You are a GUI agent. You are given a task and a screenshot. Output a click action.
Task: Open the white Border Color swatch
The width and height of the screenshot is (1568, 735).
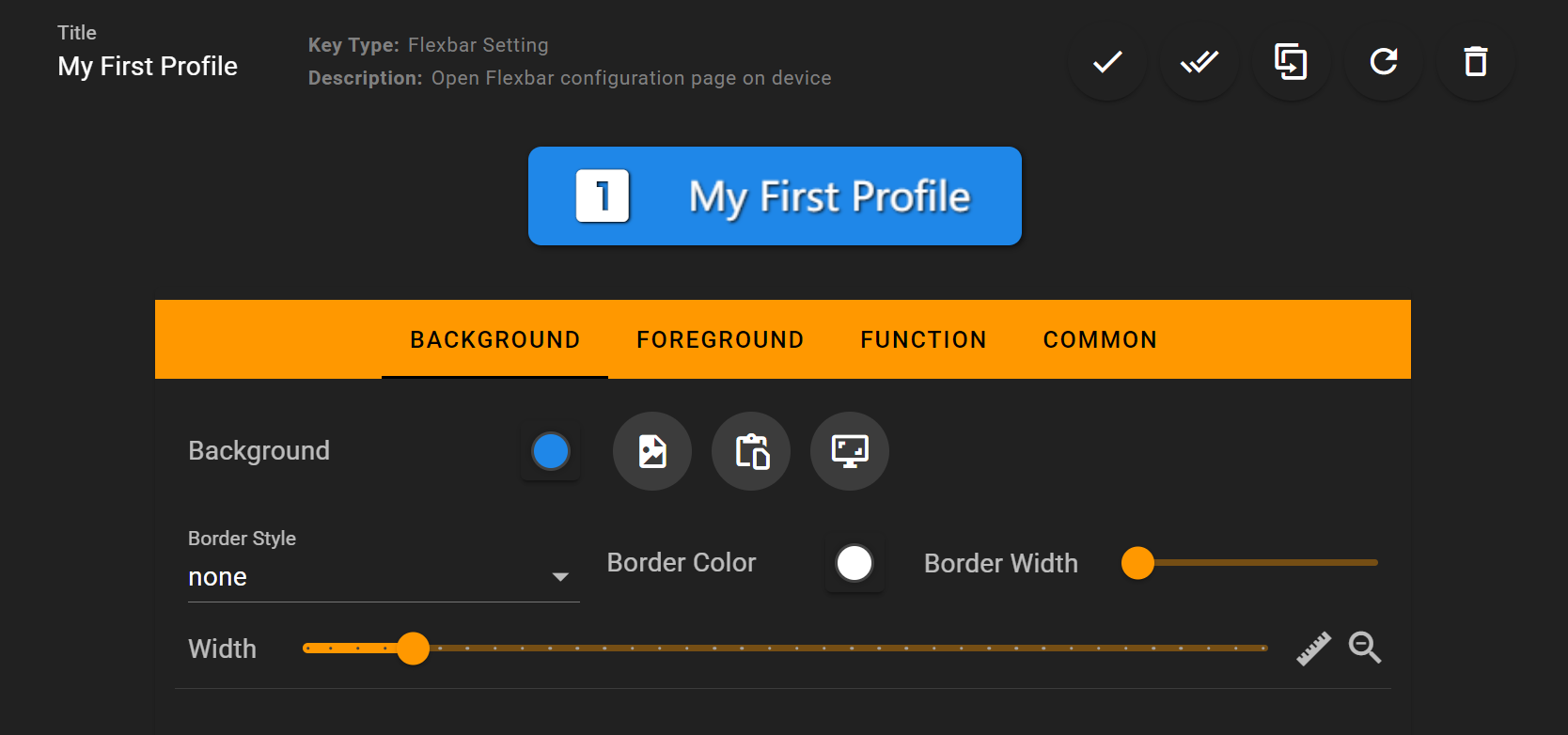coord(855,563)
